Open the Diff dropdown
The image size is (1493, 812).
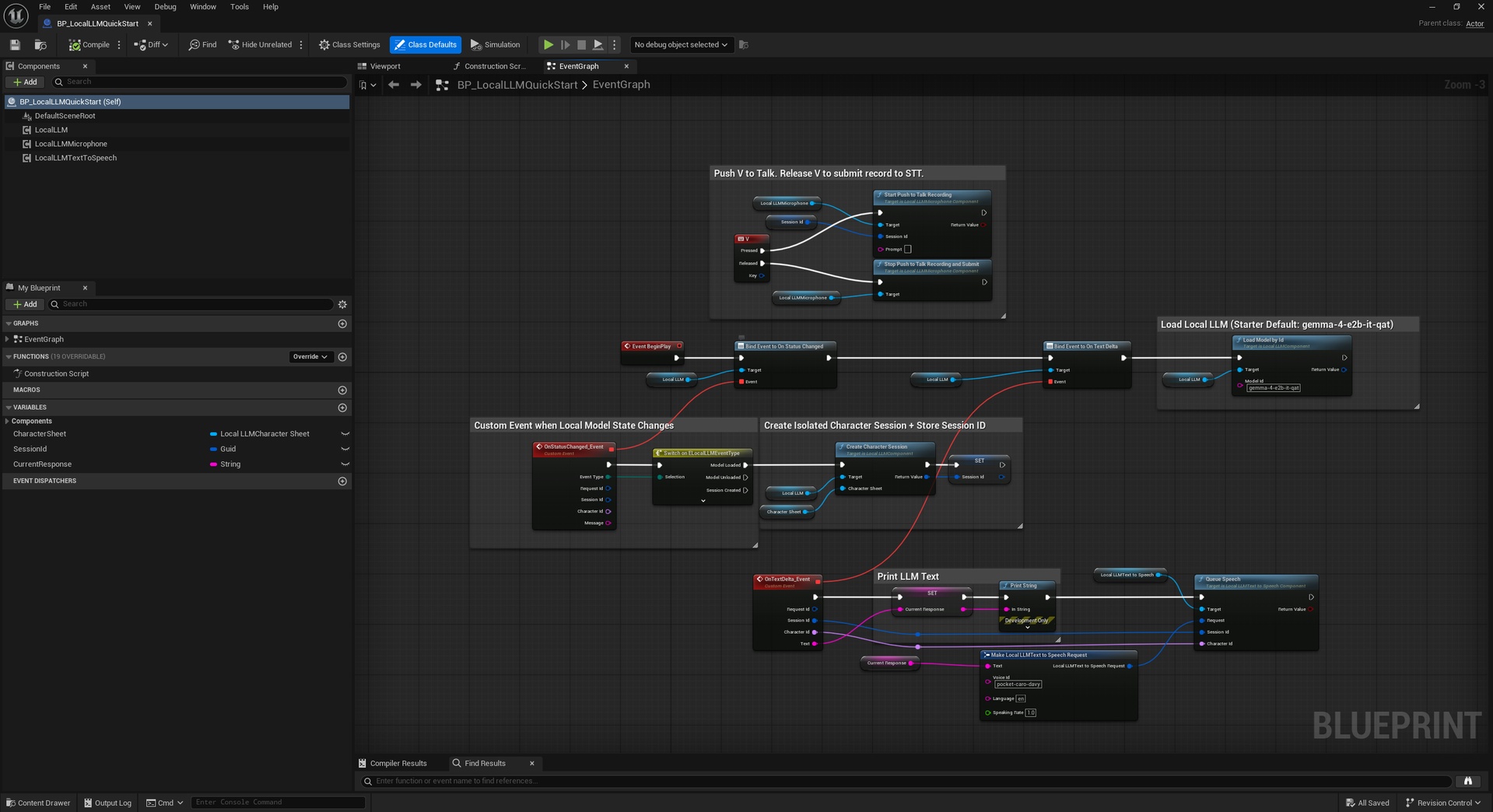(151, 44)
